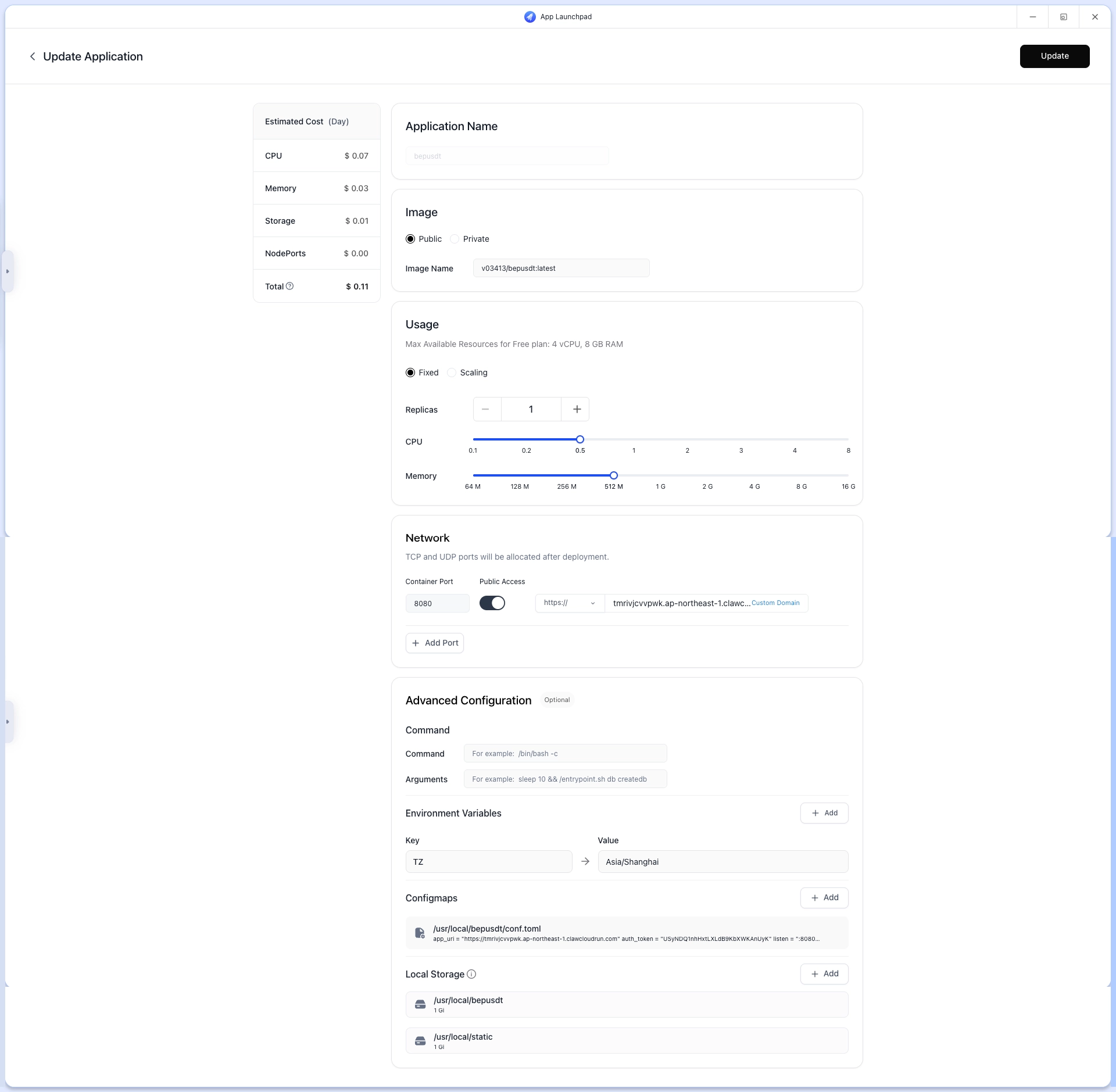Screen dimensions: 1116x1092
Task: Click the CPU slider handle at 0.5
Action: coord(580,439)
